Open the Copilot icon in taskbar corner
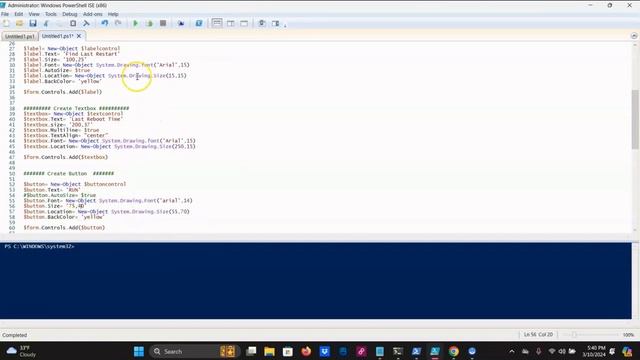 (x=627, y=351)
